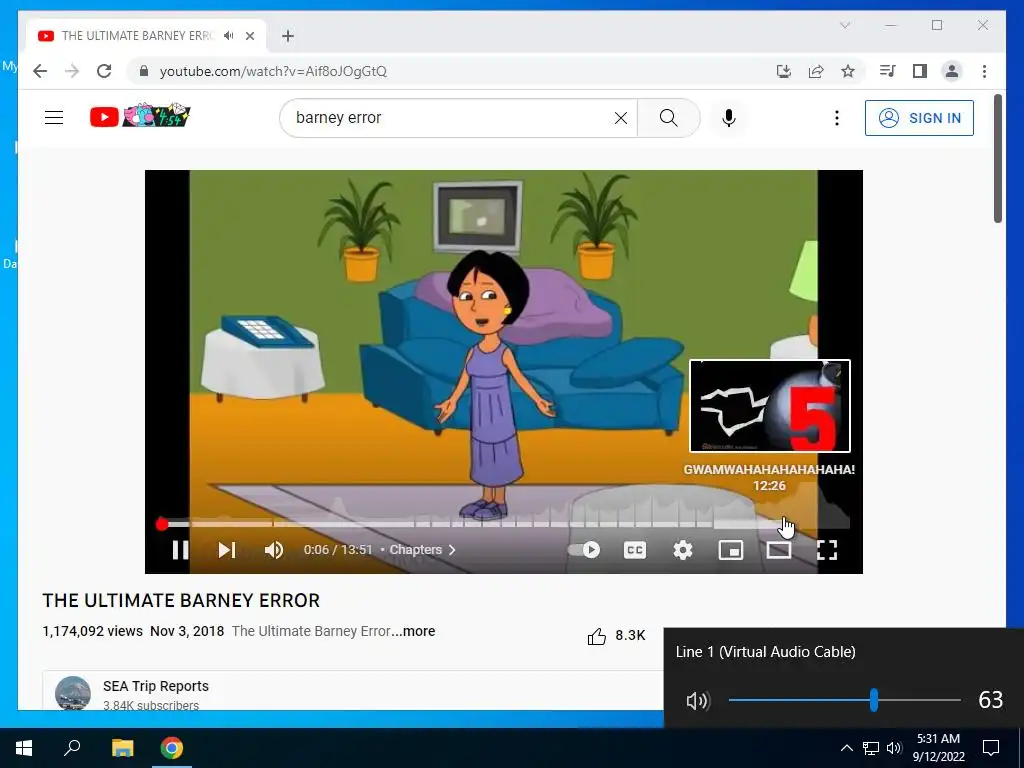
Task: Reload the current page
Action: pyautogui.click(x=104, y=71)
